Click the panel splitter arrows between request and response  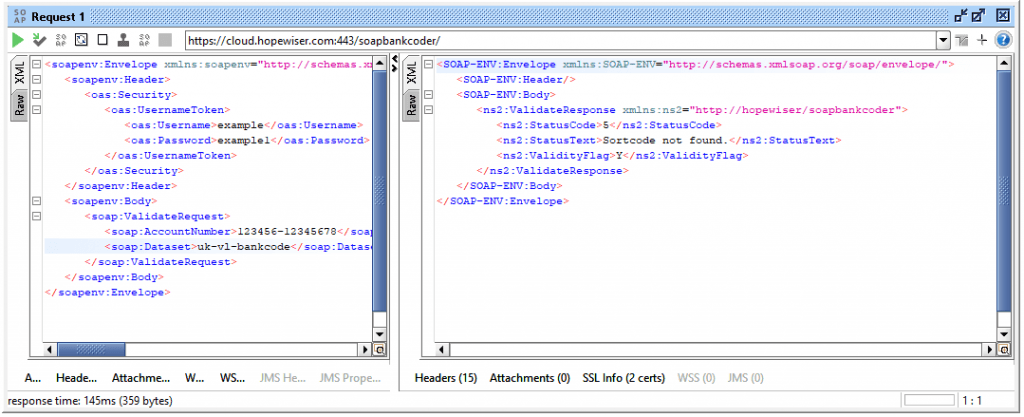click(x=394, y=64)
